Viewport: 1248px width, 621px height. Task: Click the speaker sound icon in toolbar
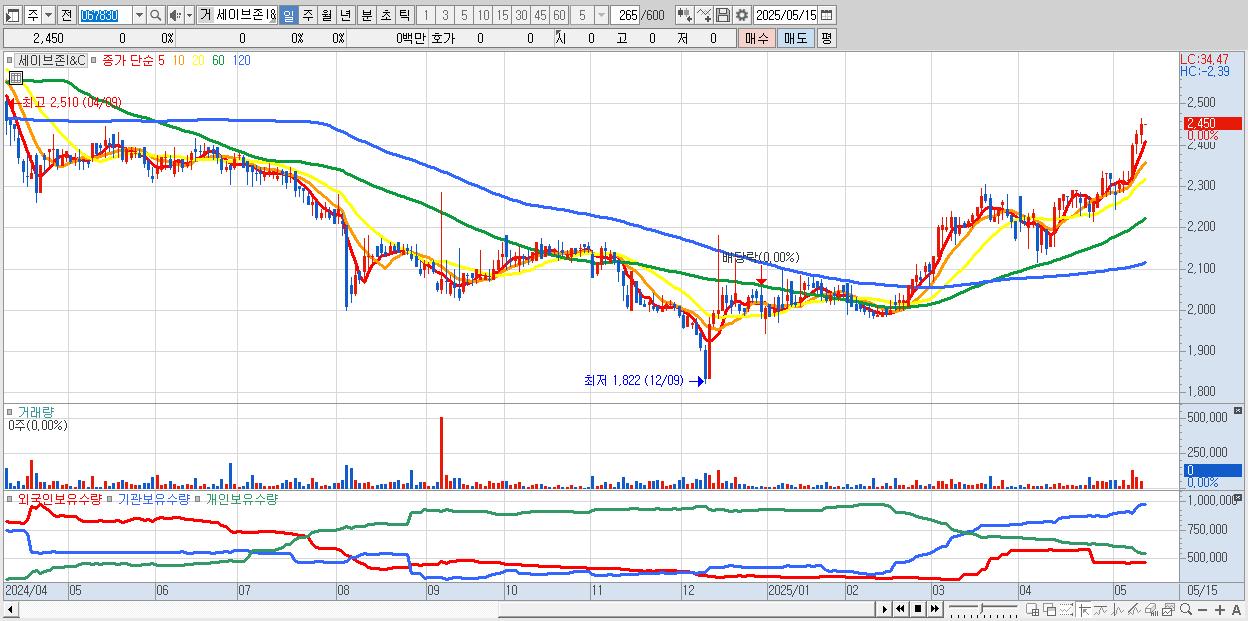pos(175,15)
